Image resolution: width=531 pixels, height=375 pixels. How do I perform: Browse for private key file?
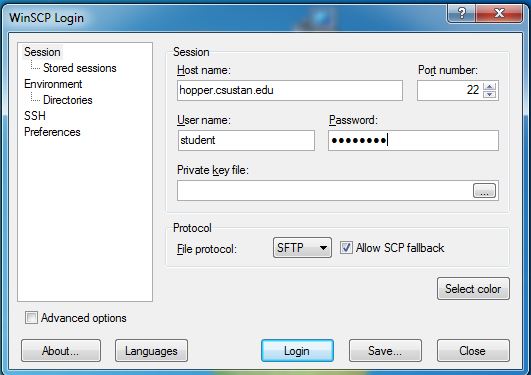point(484,191)
